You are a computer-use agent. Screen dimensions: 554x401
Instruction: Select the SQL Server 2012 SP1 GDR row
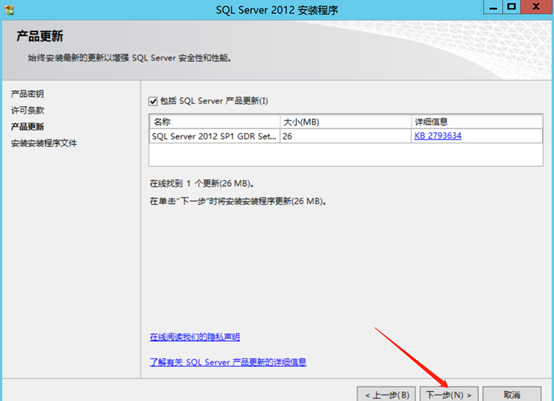coord(346,136)
